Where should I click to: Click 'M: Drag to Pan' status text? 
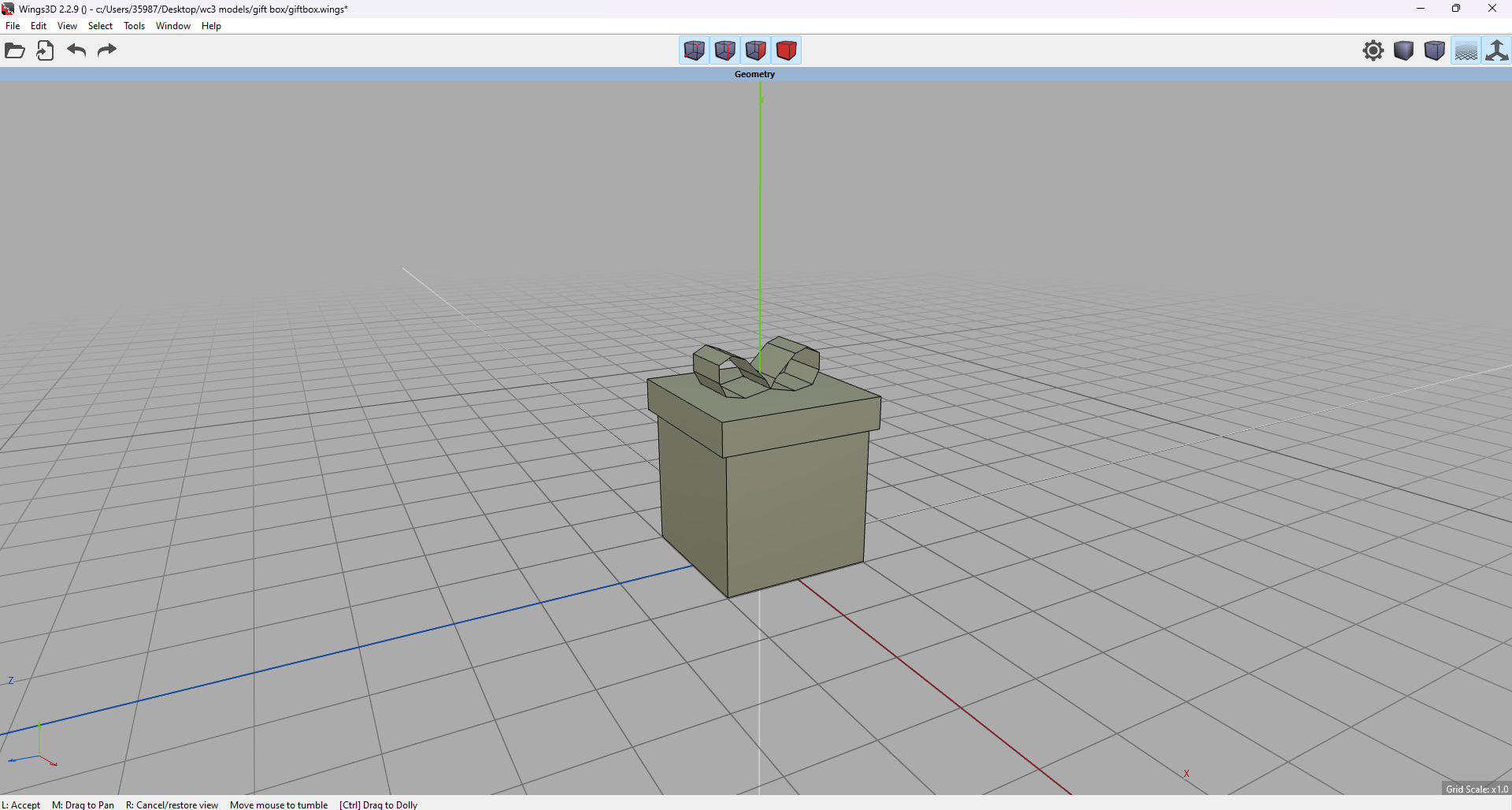tap(83, 804)
